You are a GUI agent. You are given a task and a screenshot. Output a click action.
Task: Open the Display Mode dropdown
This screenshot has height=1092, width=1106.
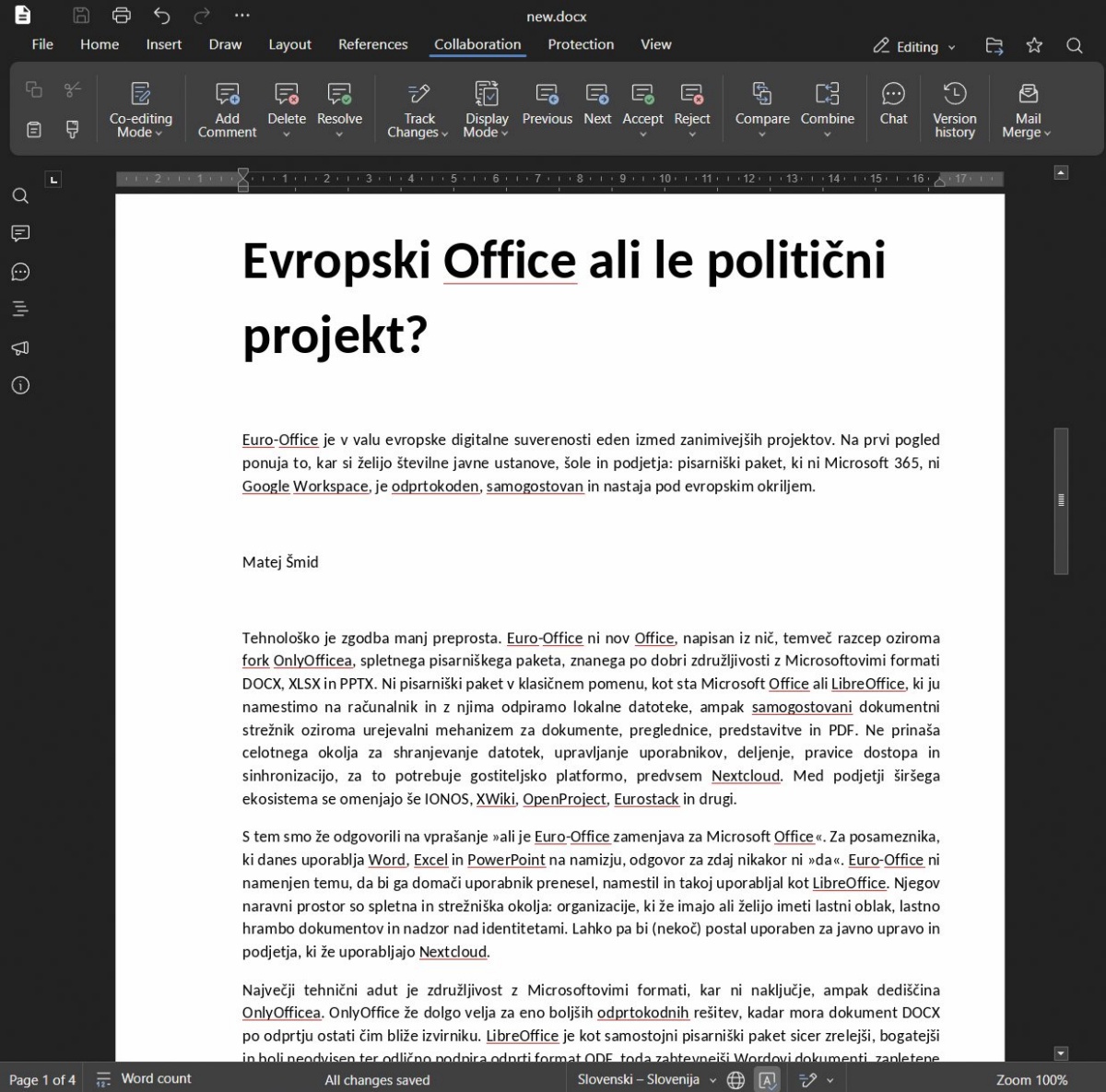coord(487,110)
